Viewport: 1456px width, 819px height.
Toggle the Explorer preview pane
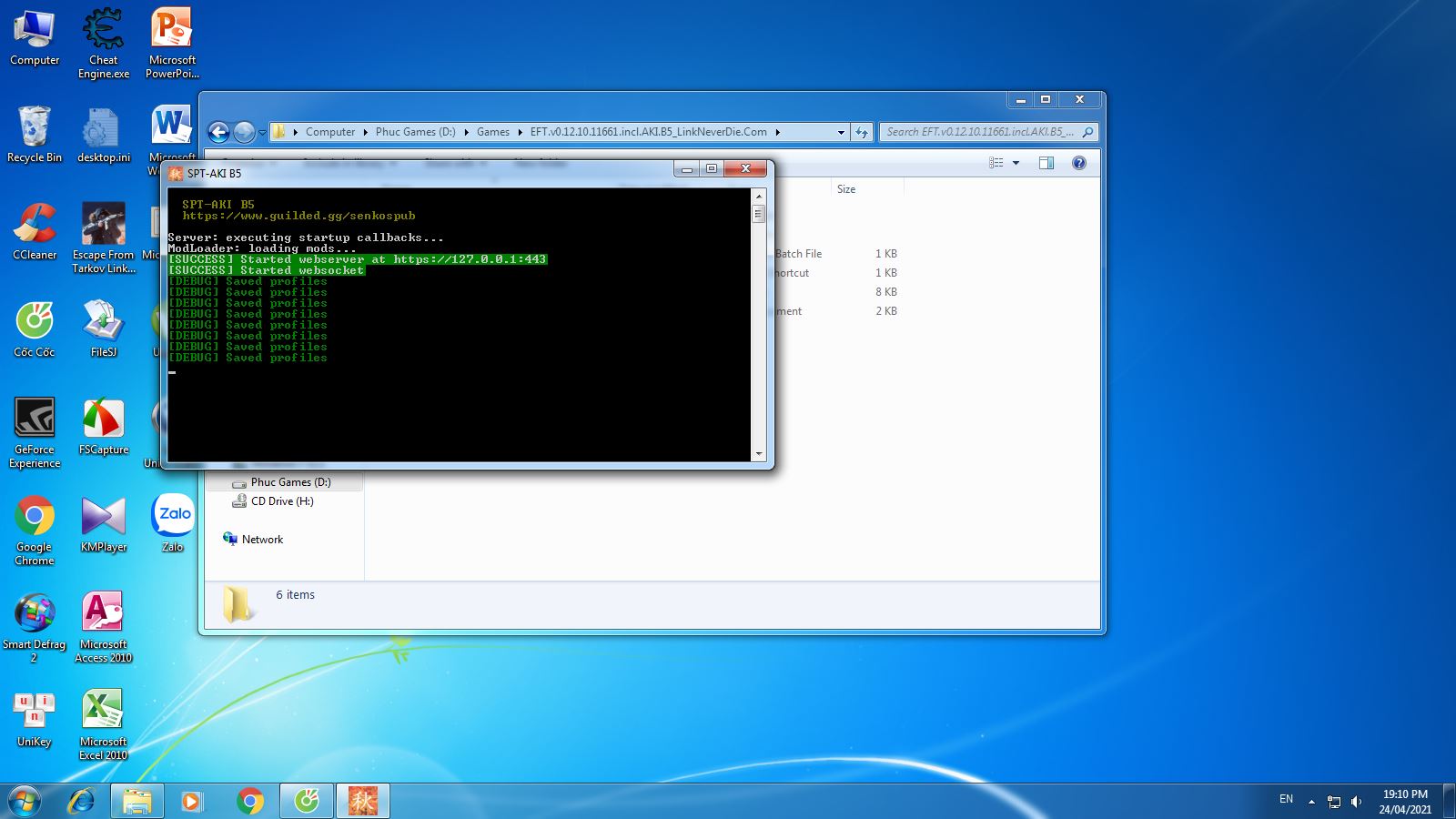(x=1046, y=163)
